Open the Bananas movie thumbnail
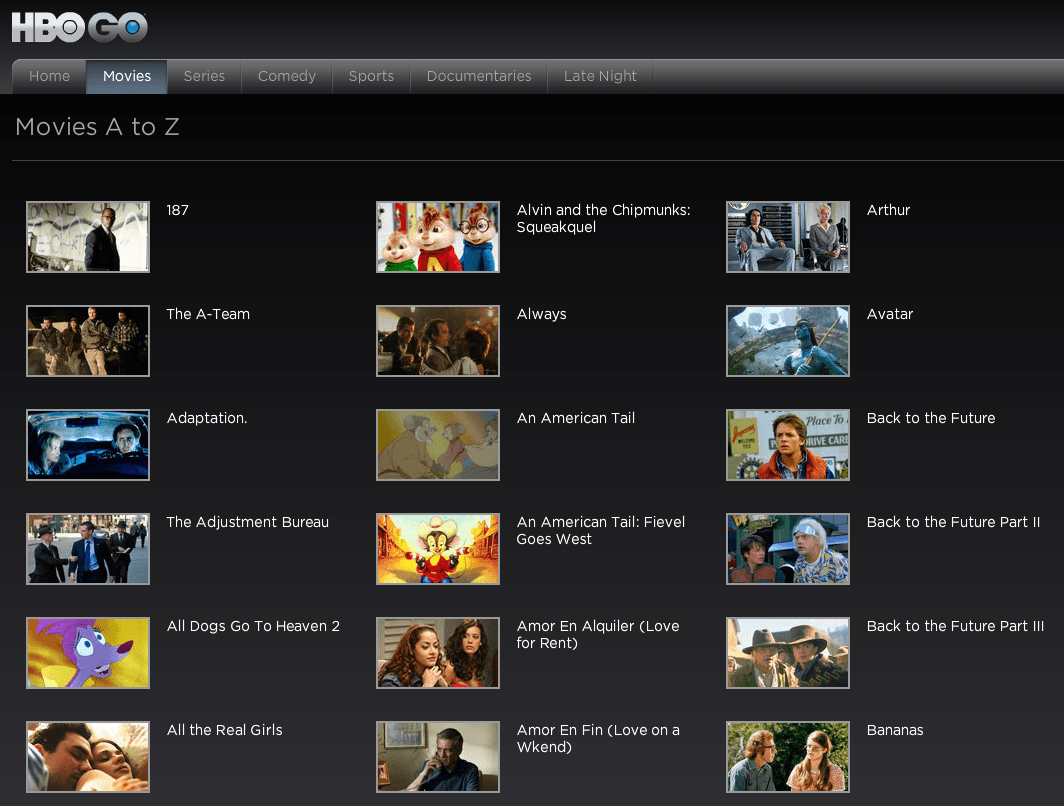This screenshot has height=806, width=1064. point(788,757)
